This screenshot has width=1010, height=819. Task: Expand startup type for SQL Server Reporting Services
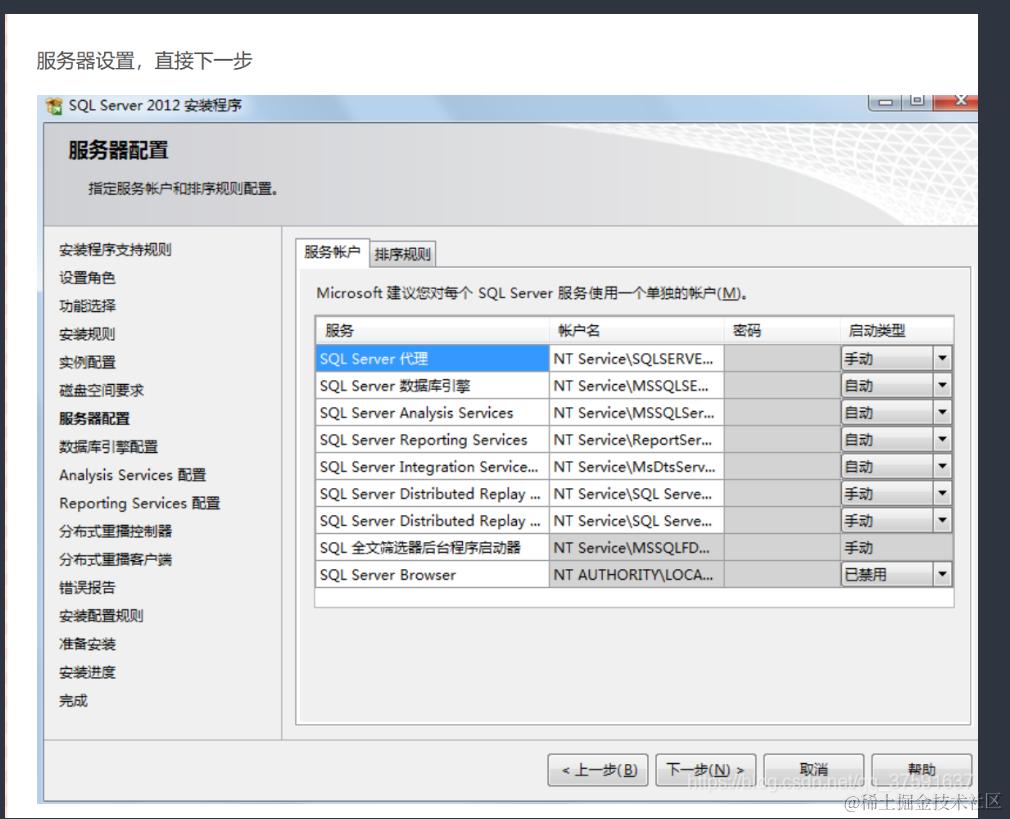pyautogui.click(x=942, y=439)
